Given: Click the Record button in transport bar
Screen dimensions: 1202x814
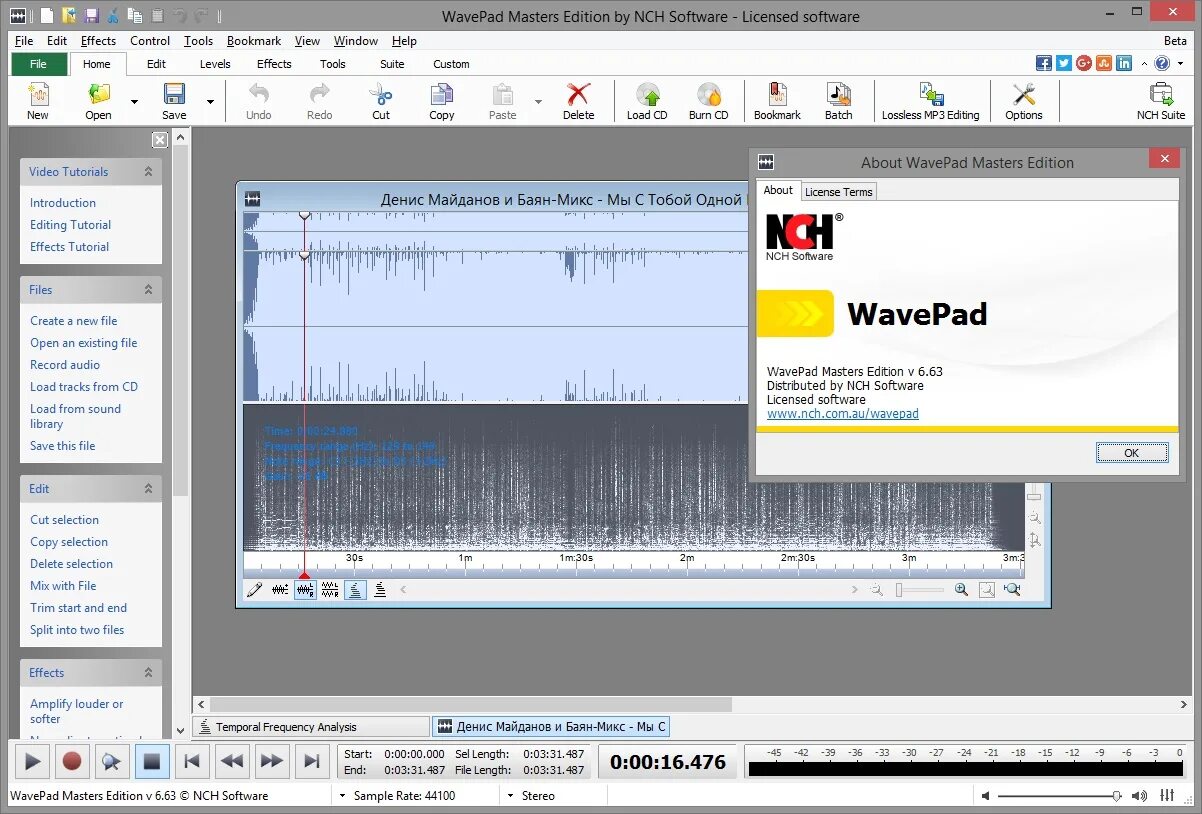Looking at the screenshot, I should coord(71,761).
